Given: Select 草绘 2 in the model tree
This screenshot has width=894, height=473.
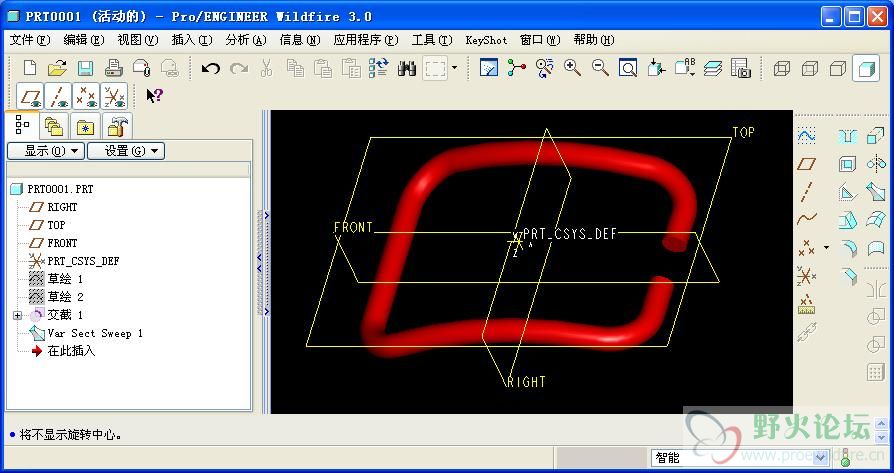Looking at the screenshot, I should coord(65,297).
